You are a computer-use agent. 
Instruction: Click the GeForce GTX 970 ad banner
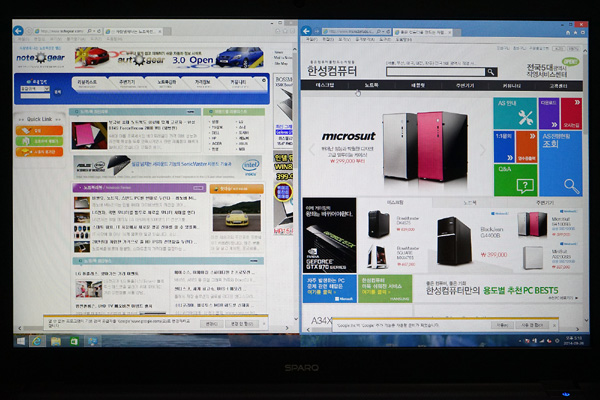click(x=329, y=235)
